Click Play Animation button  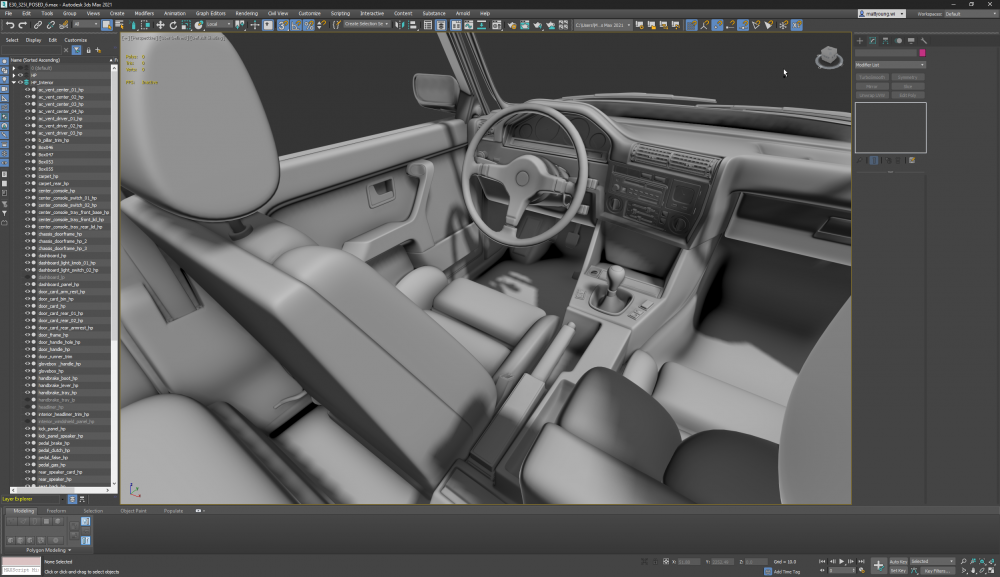842,562
